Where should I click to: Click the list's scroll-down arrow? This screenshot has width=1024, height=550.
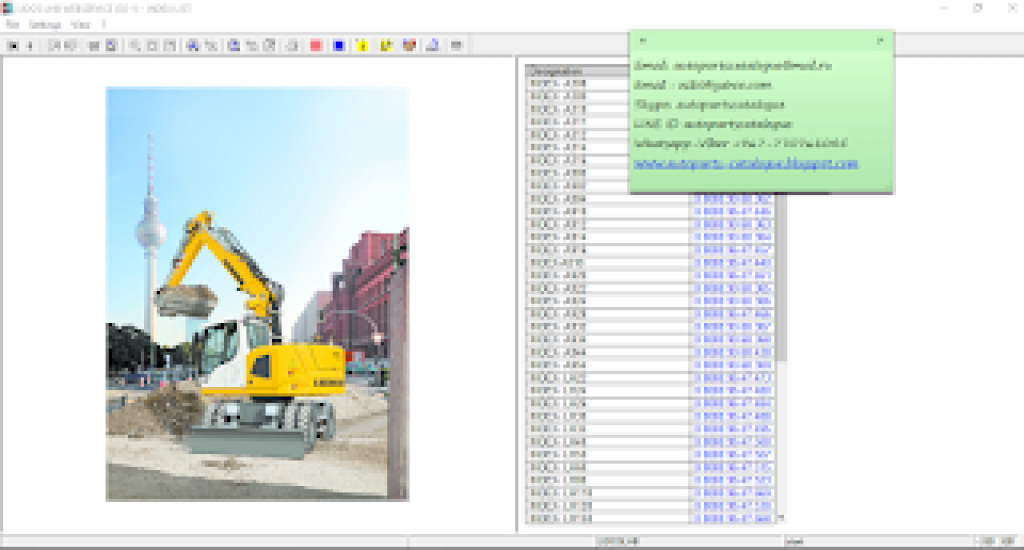[781, 518]
